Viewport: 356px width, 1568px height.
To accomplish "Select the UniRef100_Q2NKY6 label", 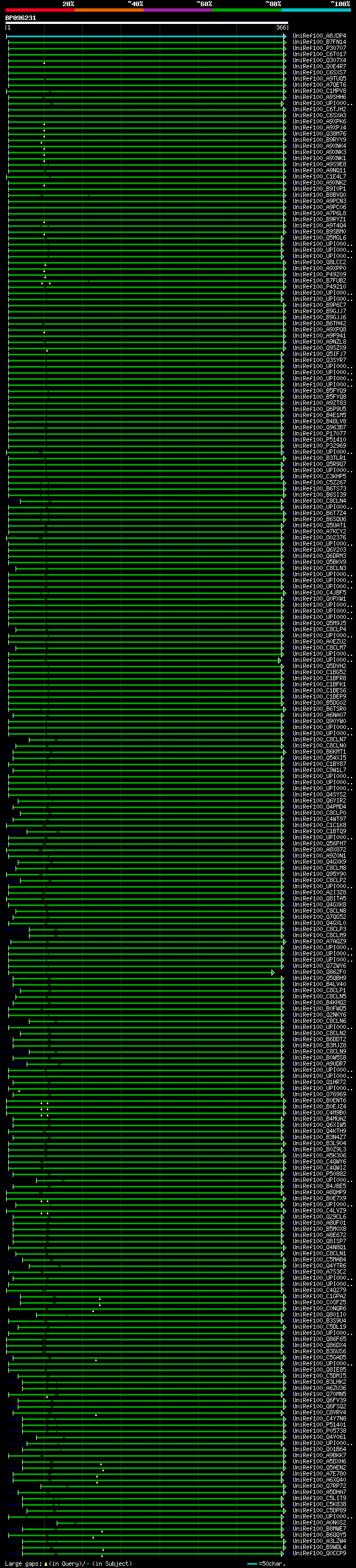I will 319,1015.
